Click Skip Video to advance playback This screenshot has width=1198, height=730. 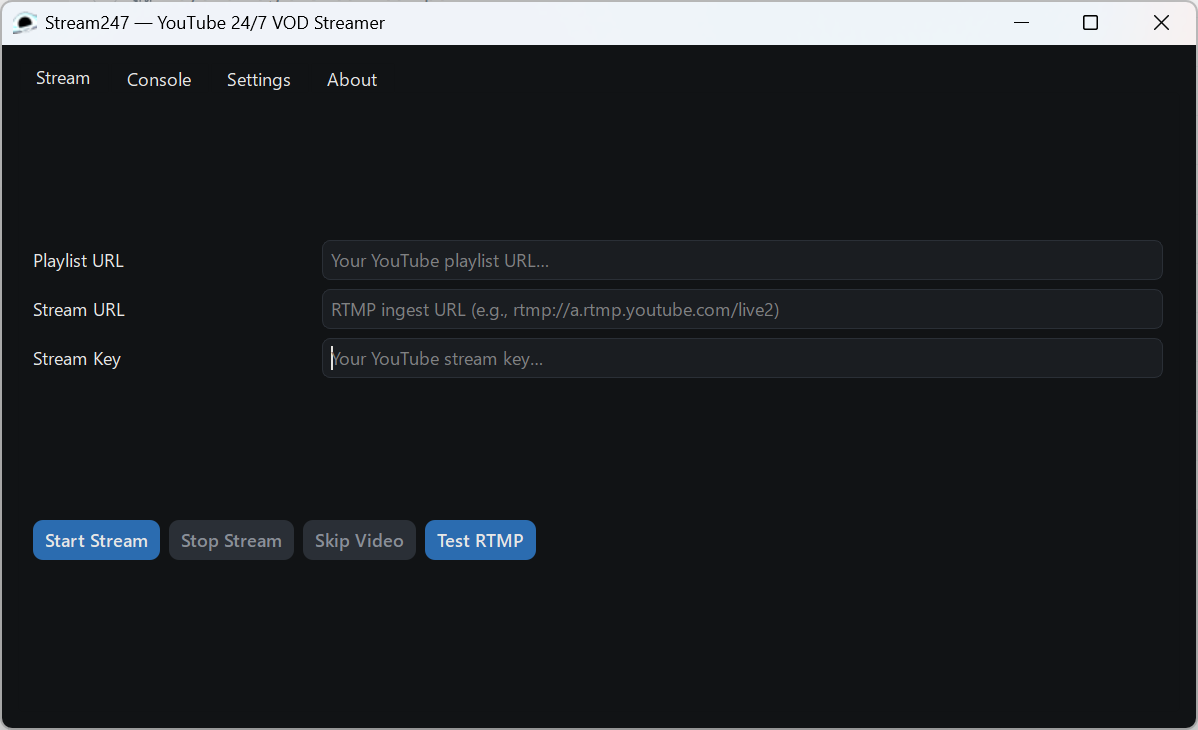359,539
